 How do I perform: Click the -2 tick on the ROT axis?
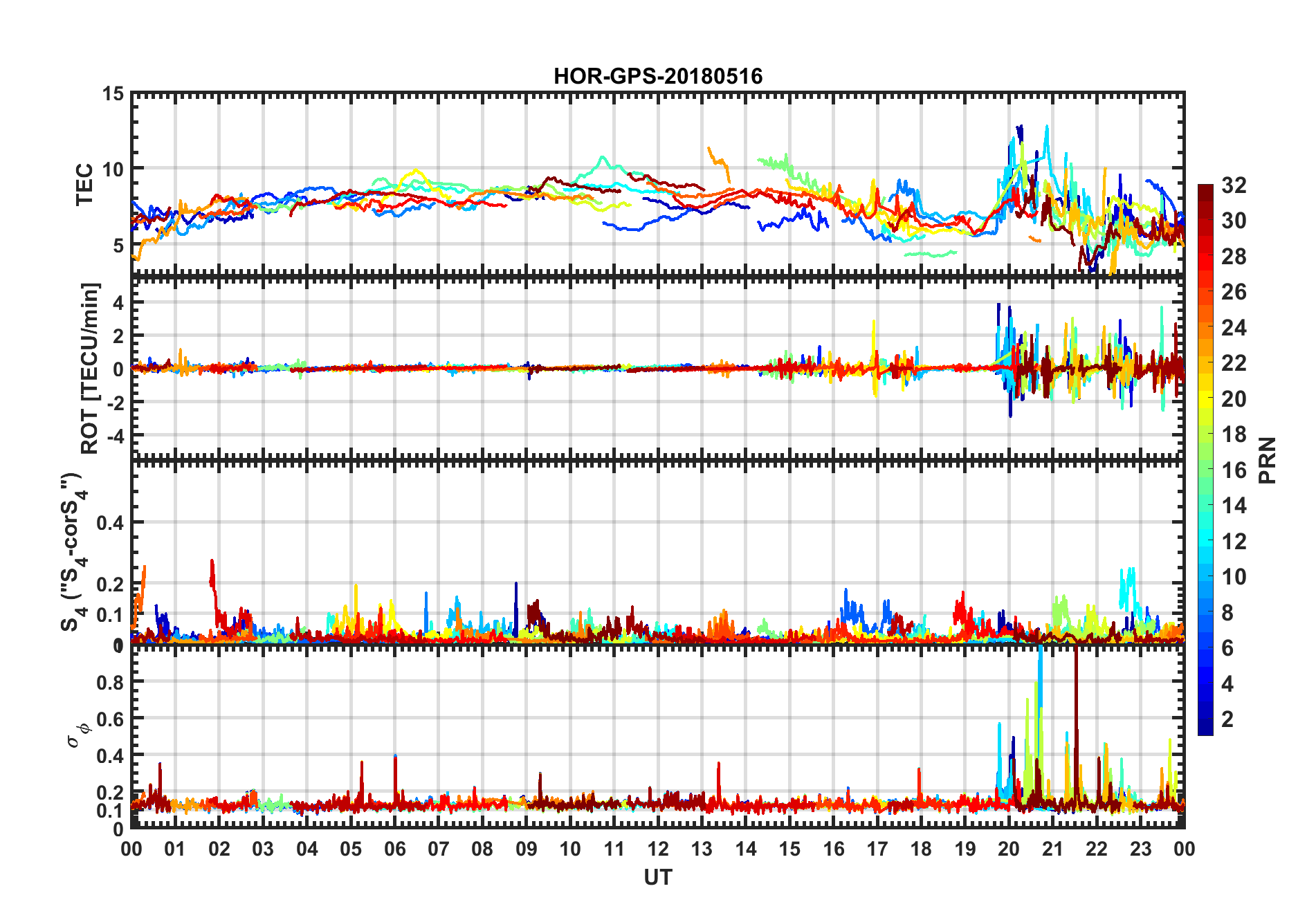click(115, 403)
